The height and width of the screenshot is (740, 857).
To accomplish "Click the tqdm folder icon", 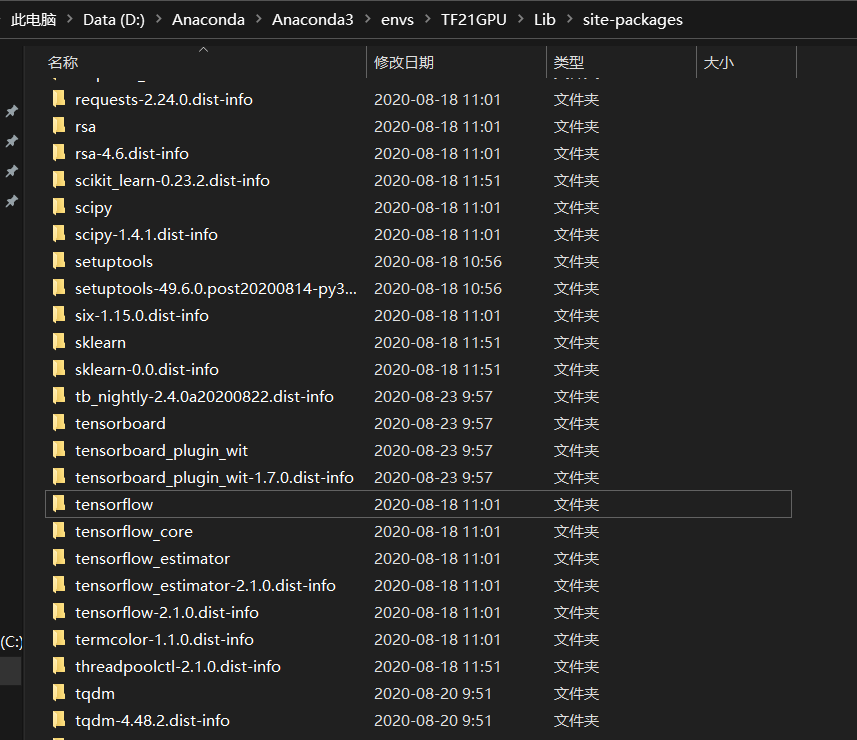I will pos(59,692).
